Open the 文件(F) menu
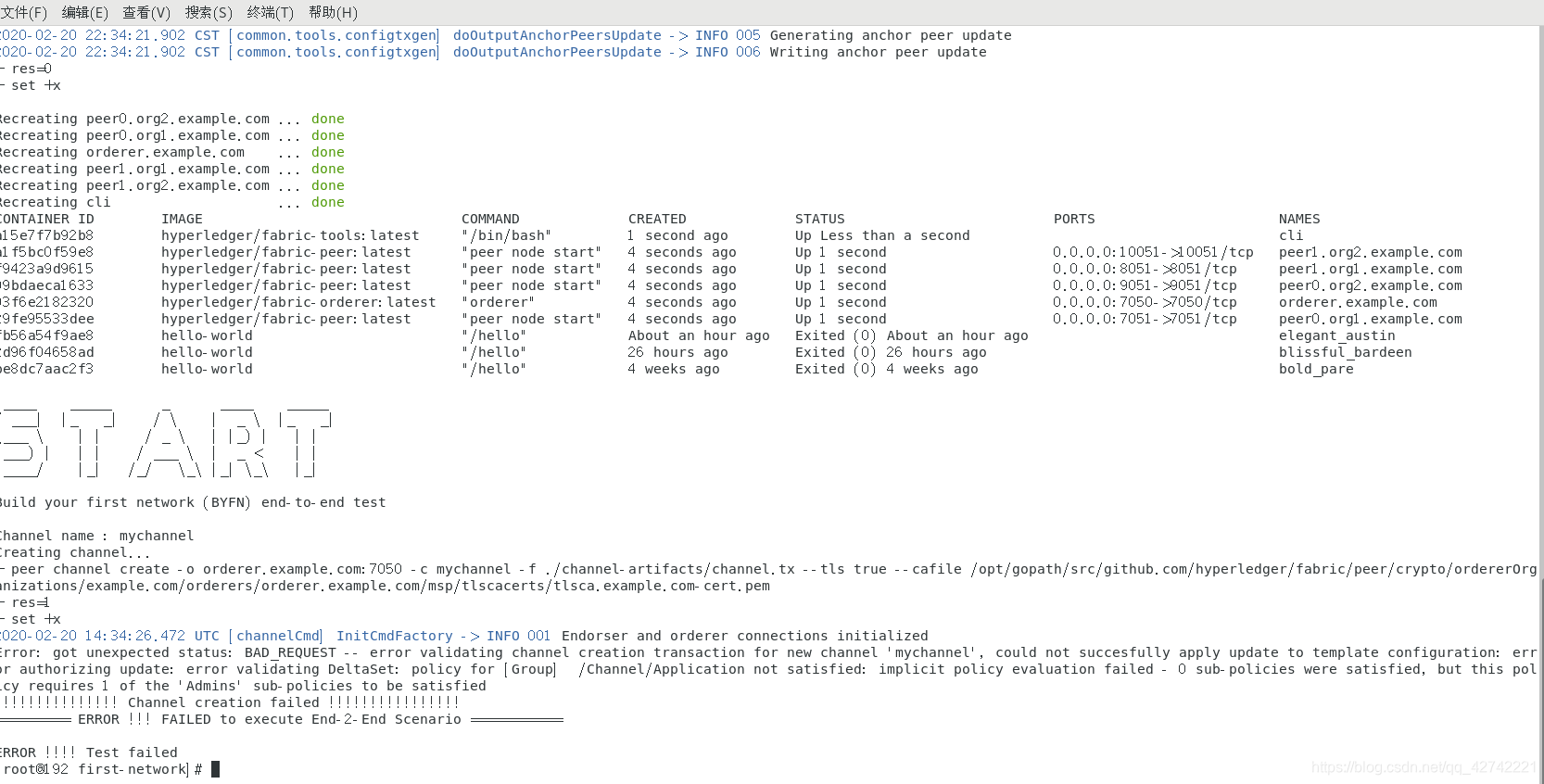Image resolution: width=1544 pixels, height=784 pixels. [x=24, y=12]
